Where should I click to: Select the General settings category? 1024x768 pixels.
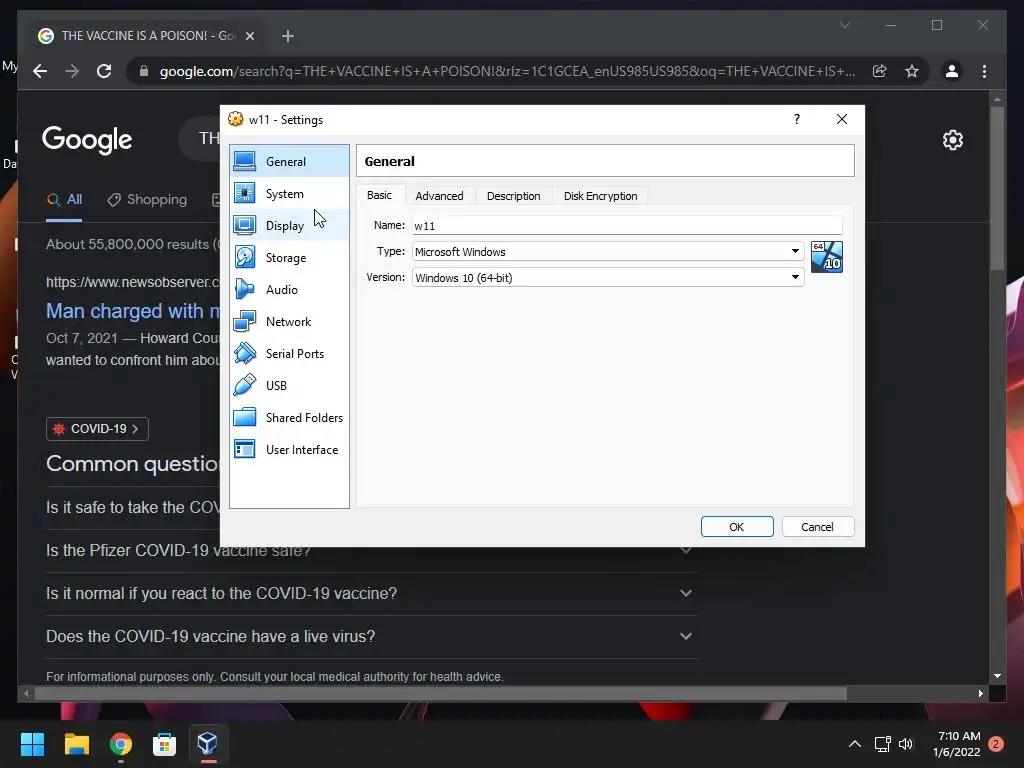[x=289, y=162]
